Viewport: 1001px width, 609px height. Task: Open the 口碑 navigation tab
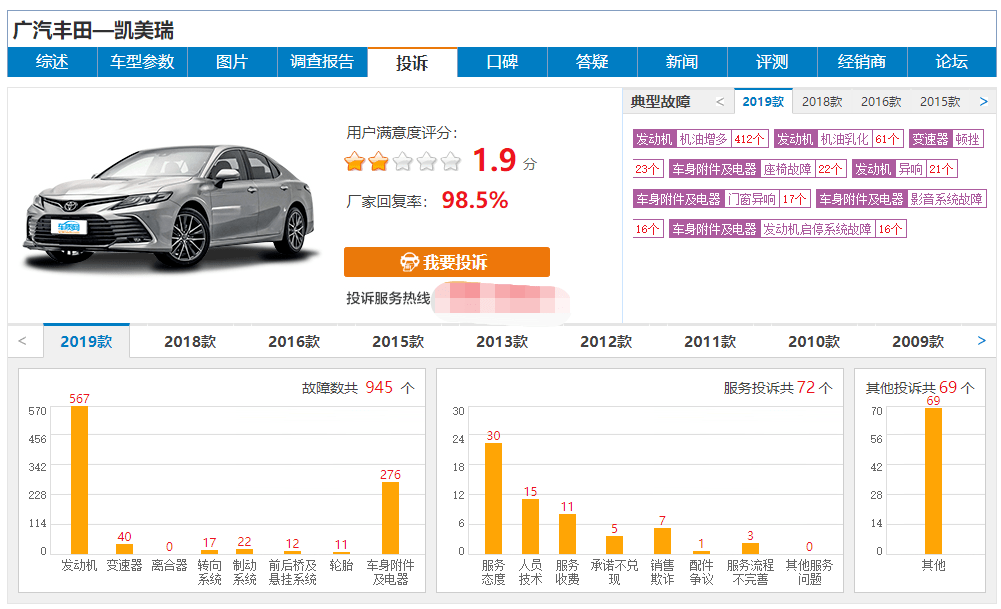pos(502,62)
